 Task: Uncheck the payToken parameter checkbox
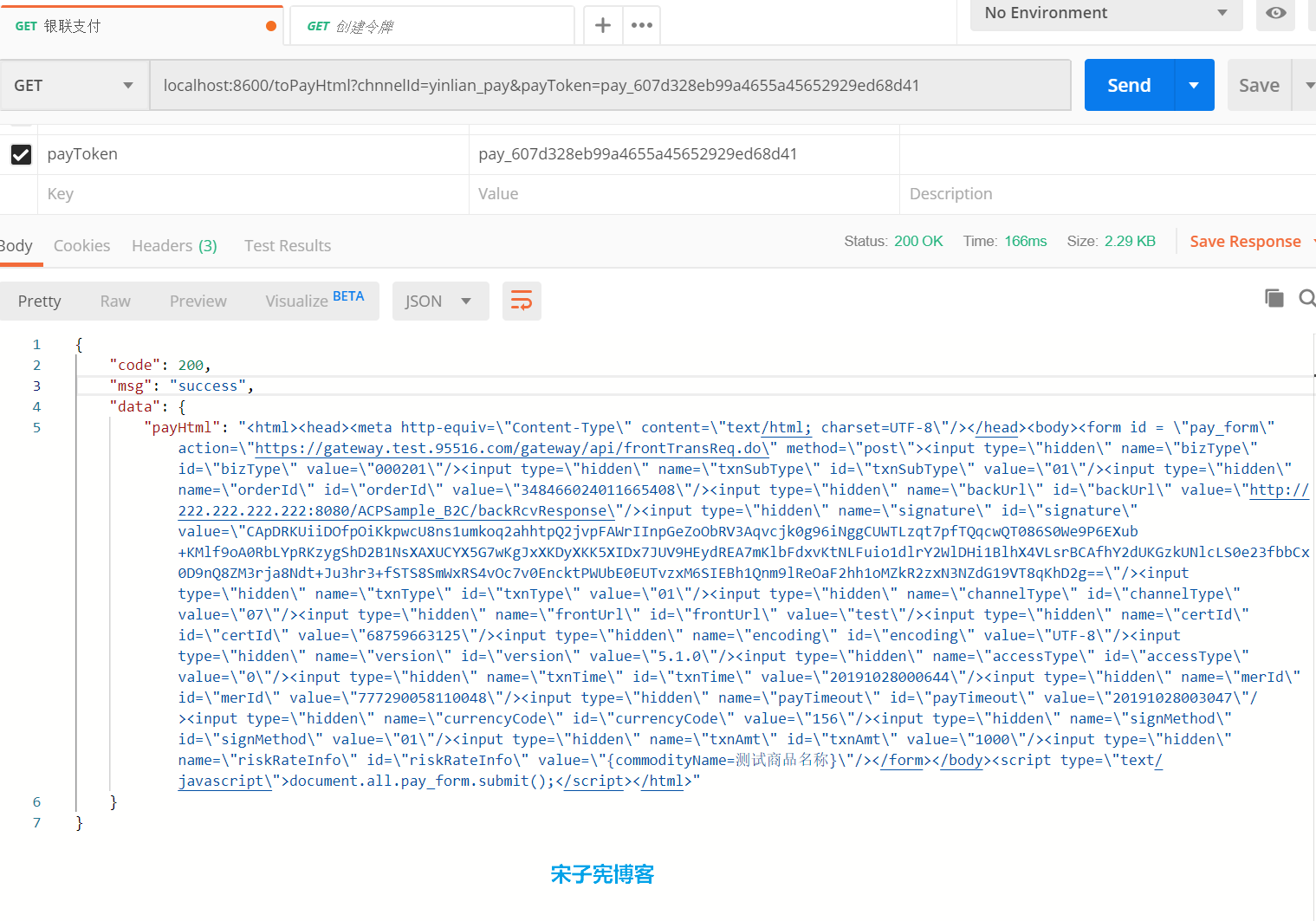tap(21, 154)
